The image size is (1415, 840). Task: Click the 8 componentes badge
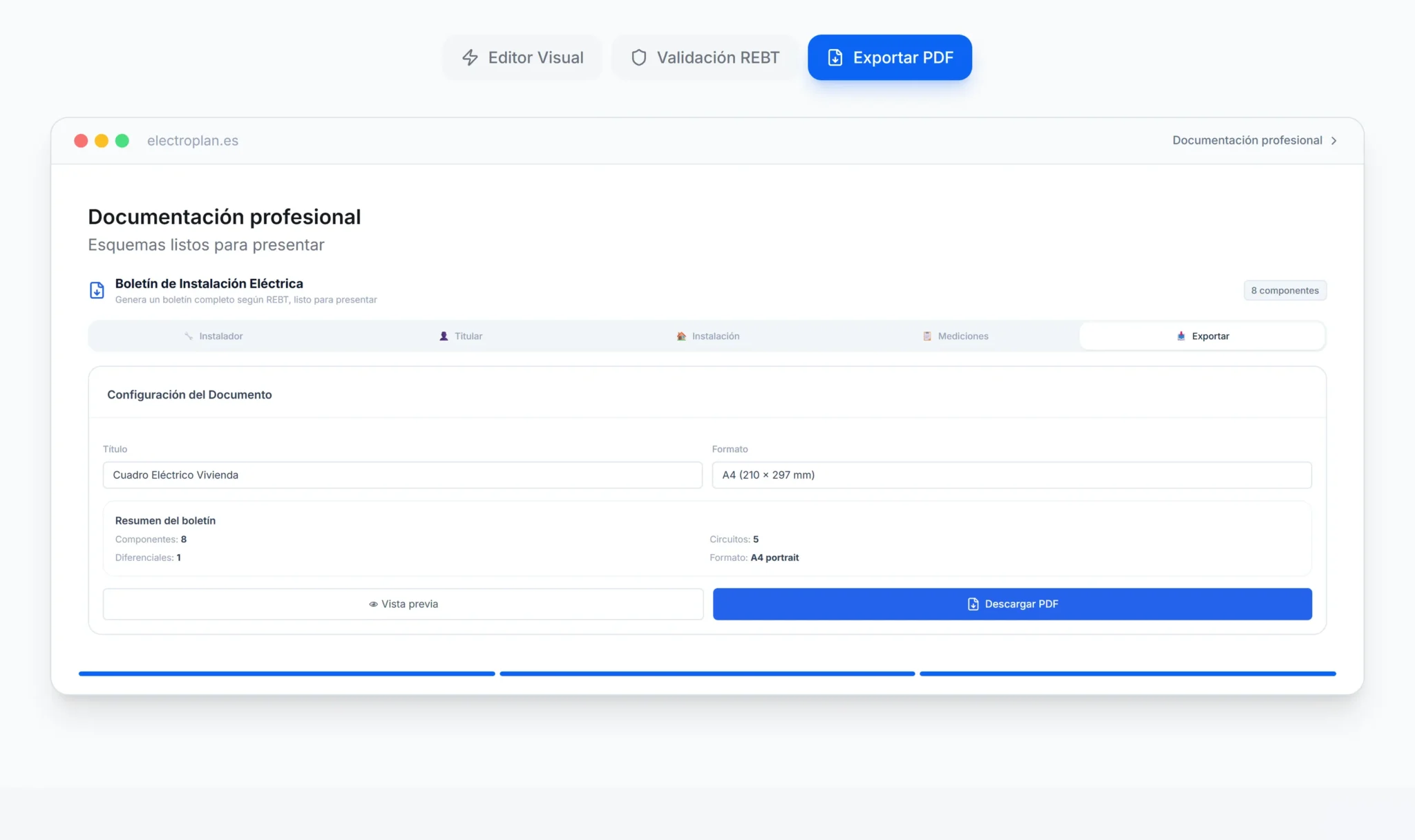(x=1285, y=290)
